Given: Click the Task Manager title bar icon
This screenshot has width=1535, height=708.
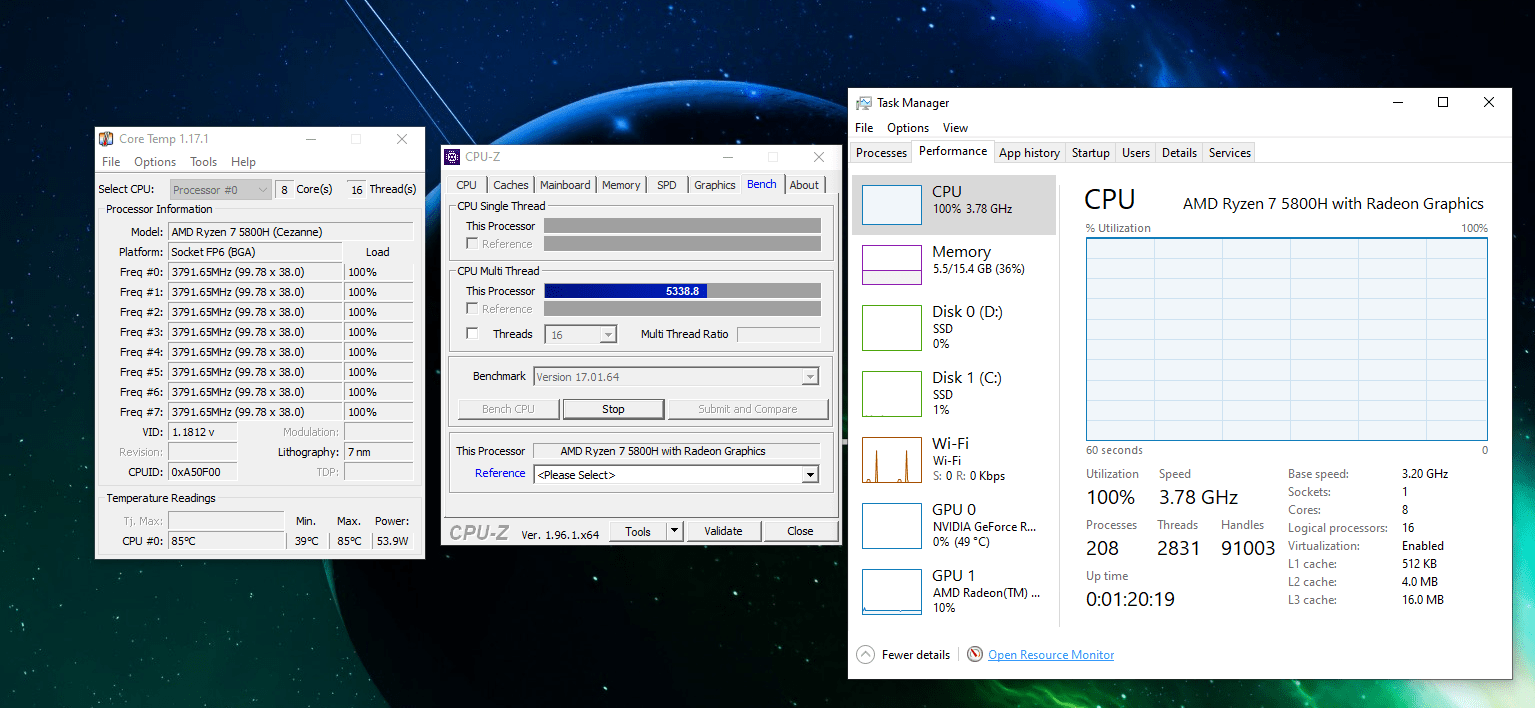Looking at the screenshot, I should click(864, 103).
